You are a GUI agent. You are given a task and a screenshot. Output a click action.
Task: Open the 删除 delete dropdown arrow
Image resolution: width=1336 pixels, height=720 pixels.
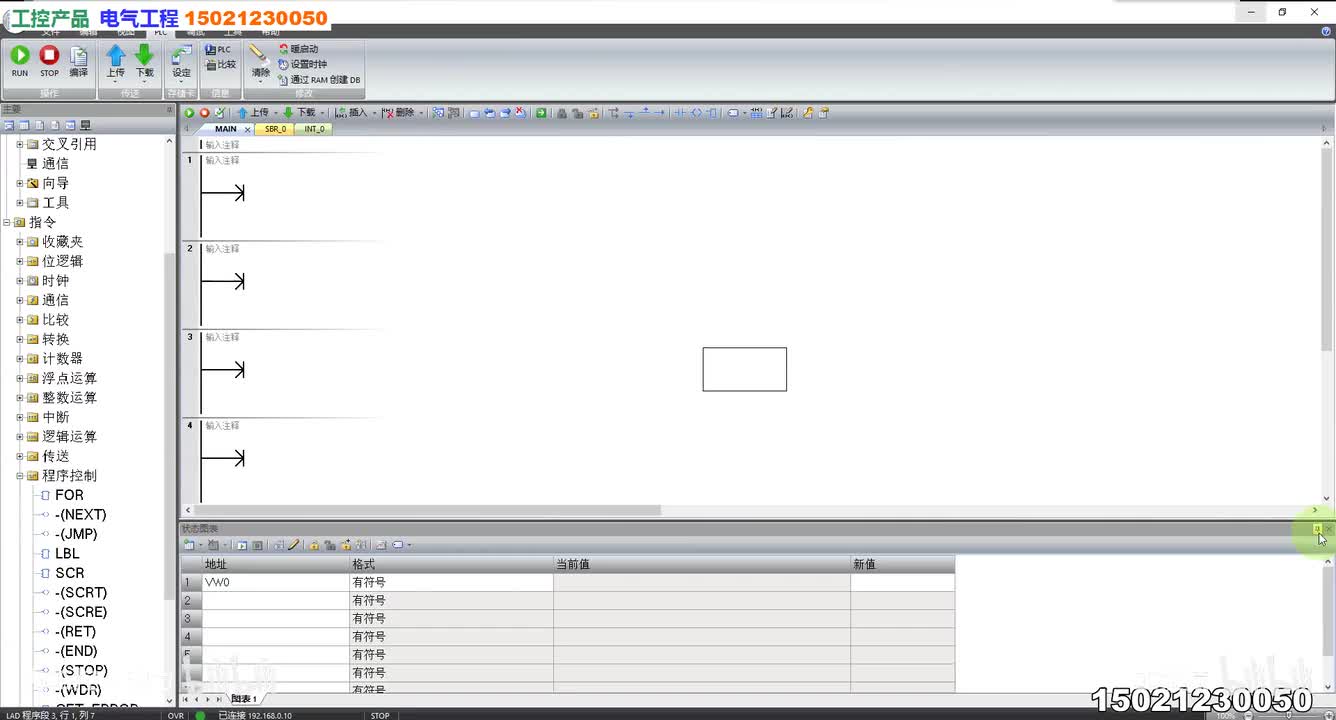coord(421,113)
